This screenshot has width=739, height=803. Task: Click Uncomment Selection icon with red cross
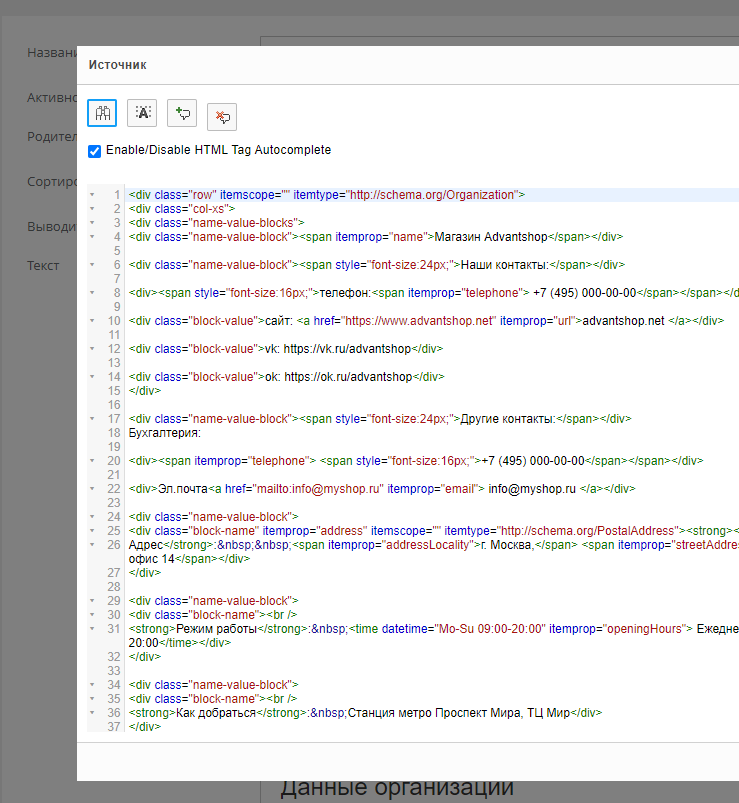(x=222, y=117)
